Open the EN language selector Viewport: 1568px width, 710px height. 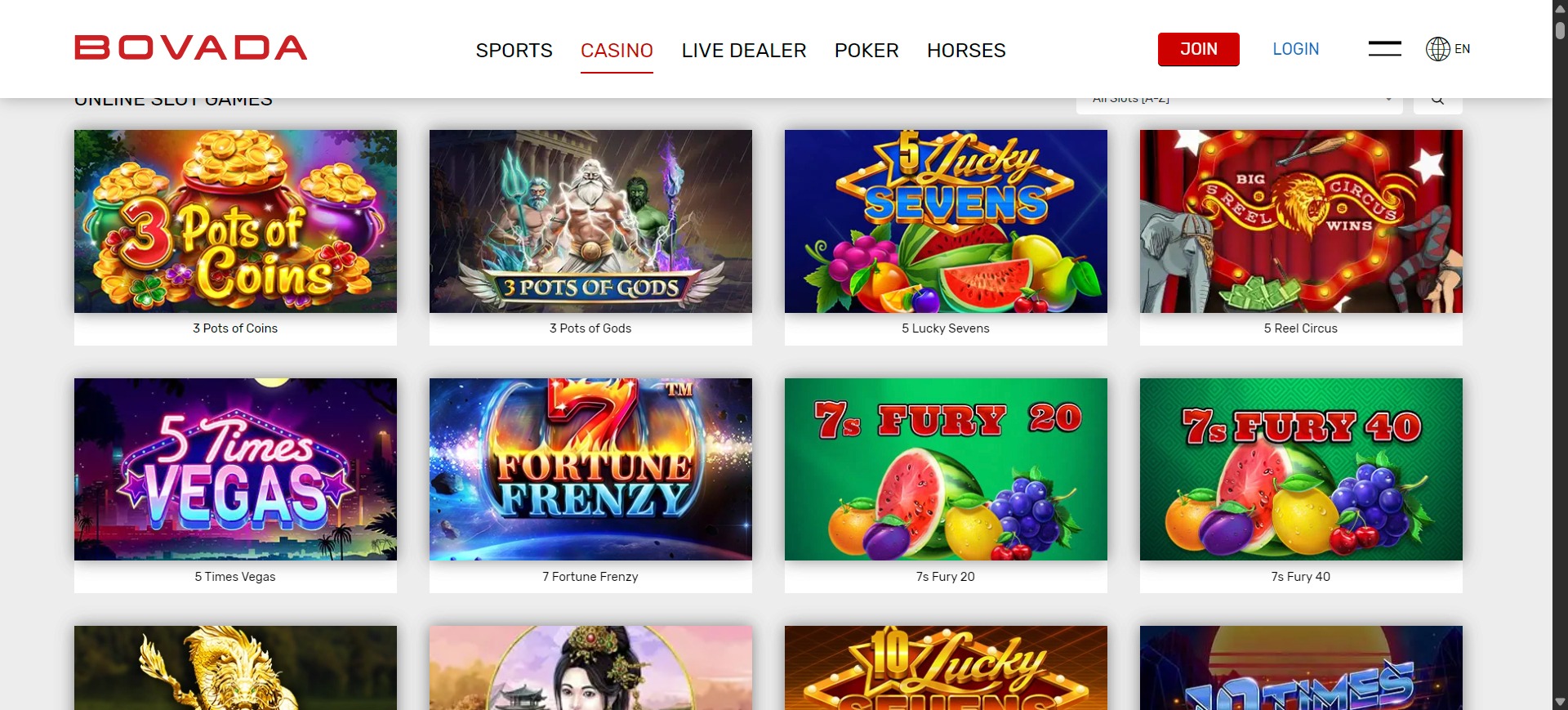[1462, 49]
